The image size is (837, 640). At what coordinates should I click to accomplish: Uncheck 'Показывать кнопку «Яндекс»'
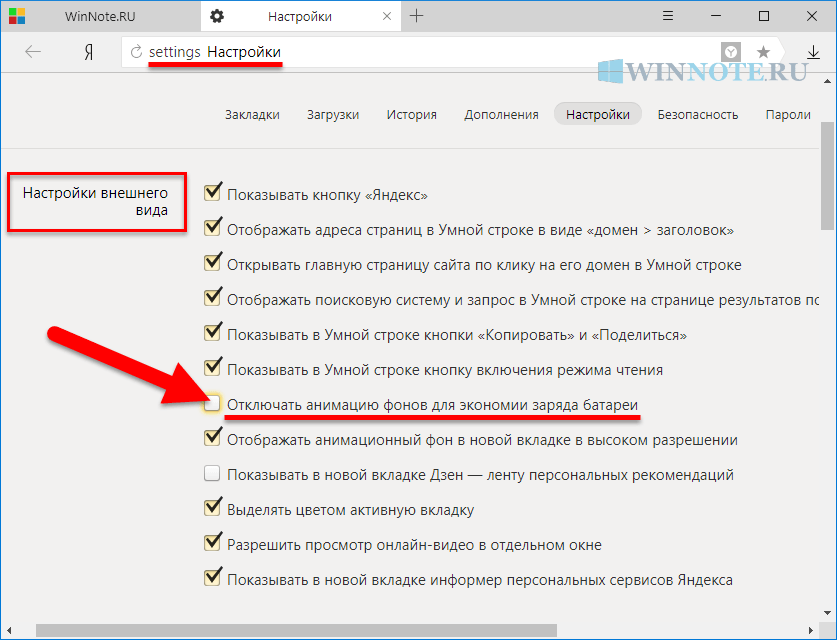pyautogui.click(x=212, y=193)
